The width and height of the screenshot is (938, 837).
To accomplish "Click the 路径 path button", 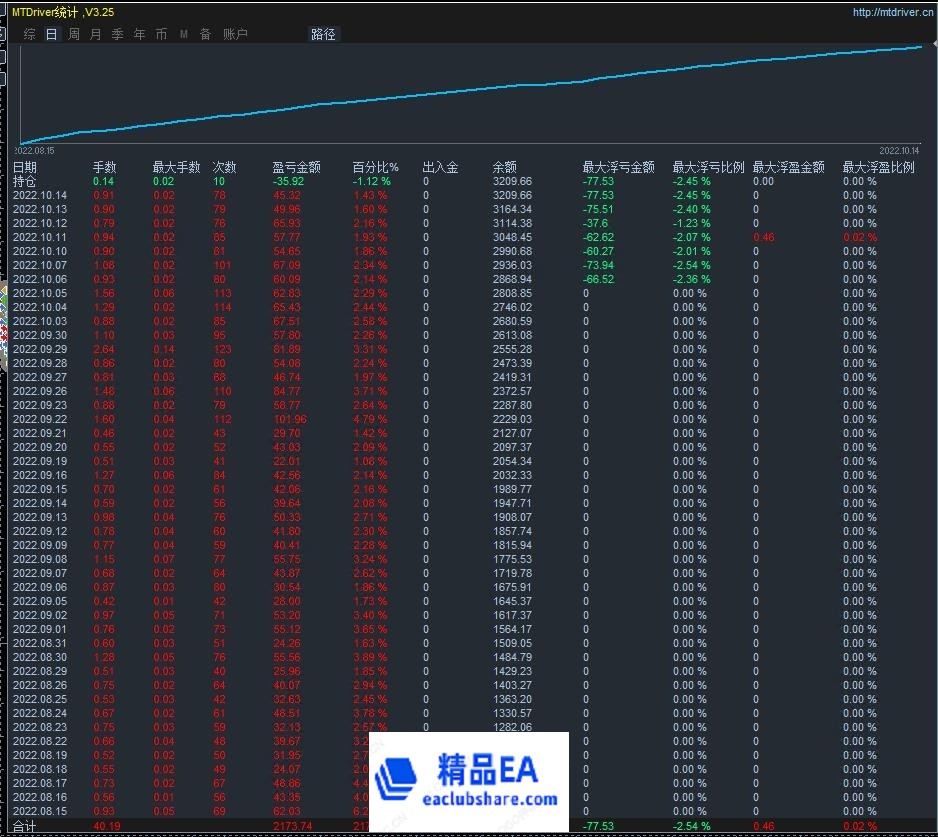I will [x=323, y=34].
